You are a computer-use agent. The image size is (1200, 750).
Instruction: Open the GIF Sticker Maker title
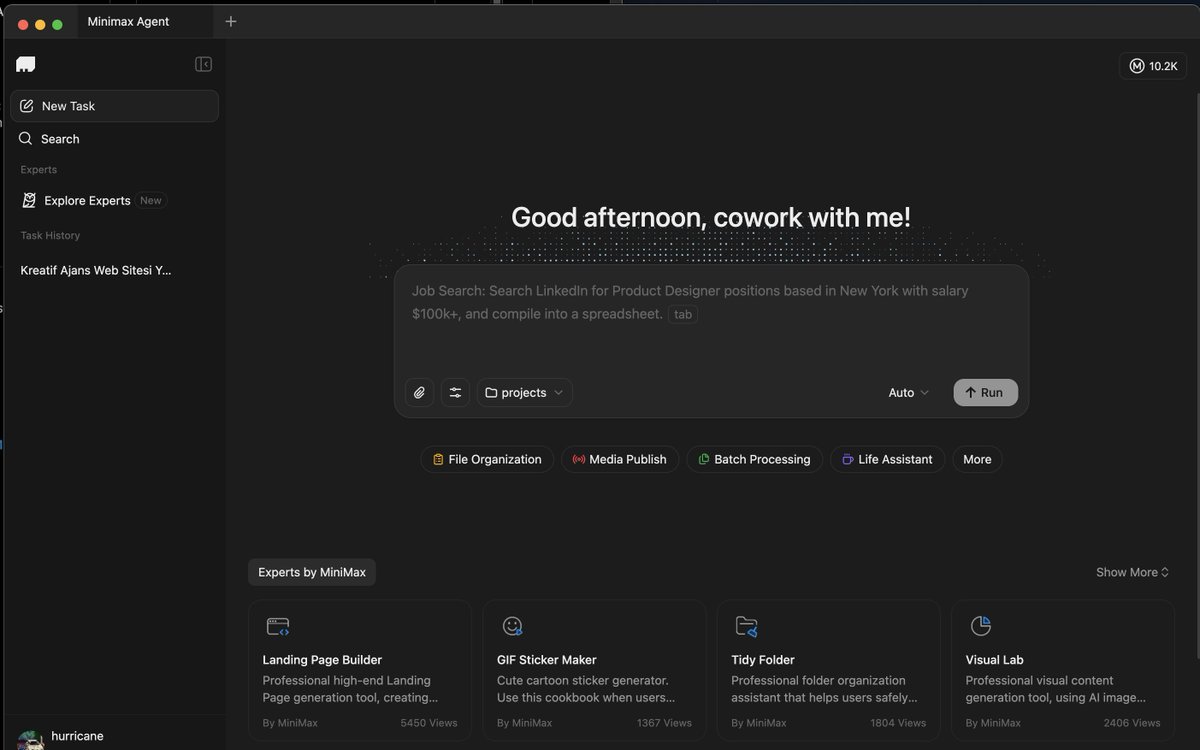click(x=547, y=660)
